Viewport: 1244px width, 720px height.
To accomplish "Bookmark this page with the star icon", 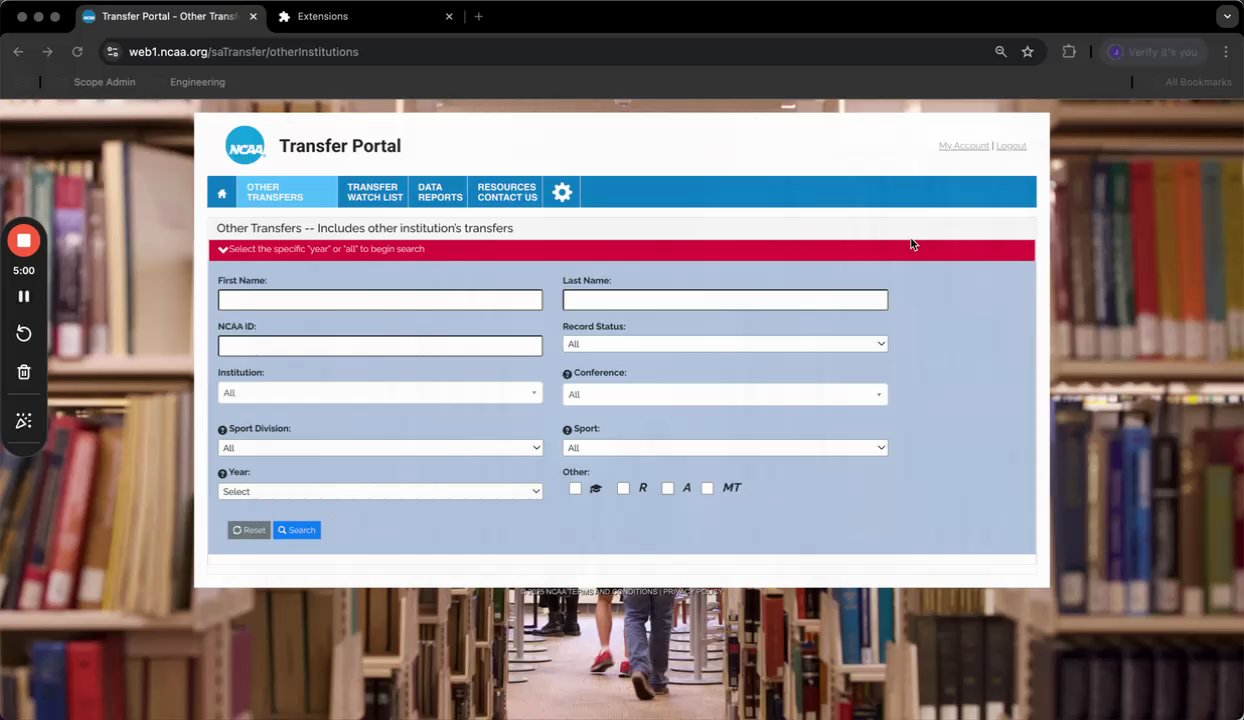I will tap(1027, 52).
